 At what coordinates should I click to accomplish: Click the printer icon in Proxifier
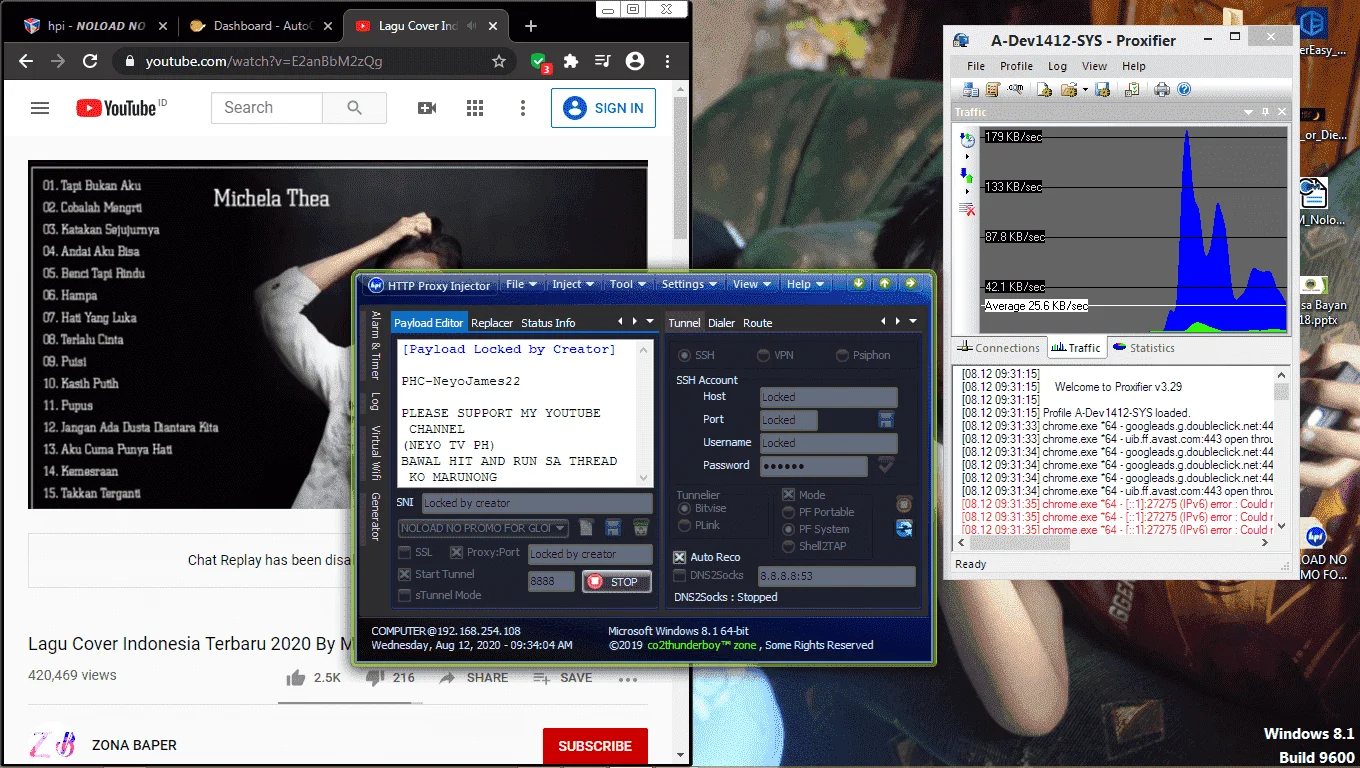(x=1162, y=89)
